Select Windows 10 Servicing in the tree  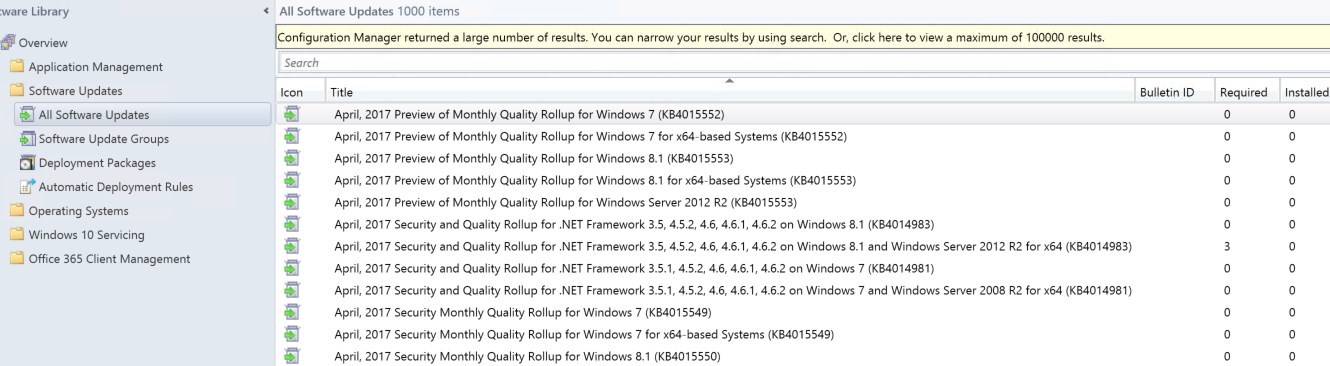(86, 235)
